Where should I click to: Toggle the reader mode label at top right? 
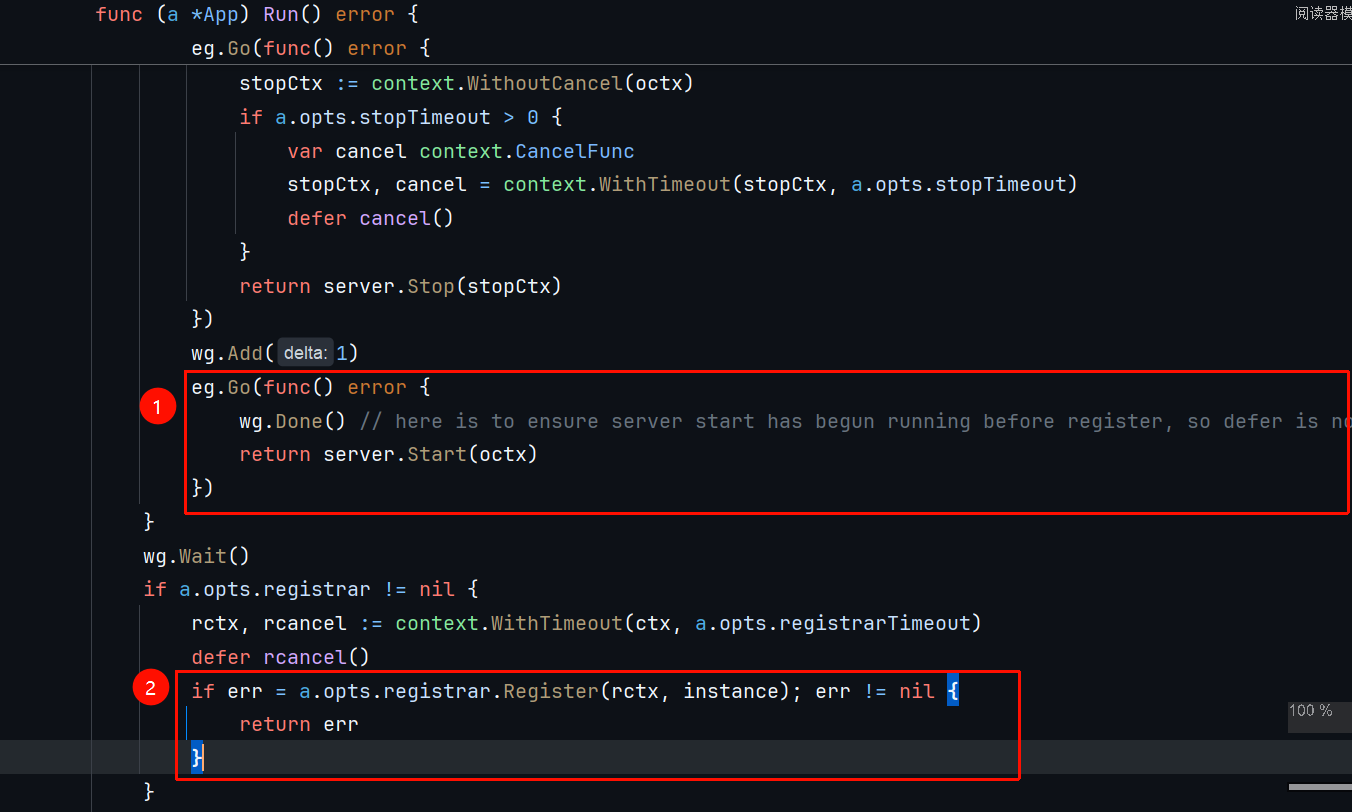click(1322, 14)
